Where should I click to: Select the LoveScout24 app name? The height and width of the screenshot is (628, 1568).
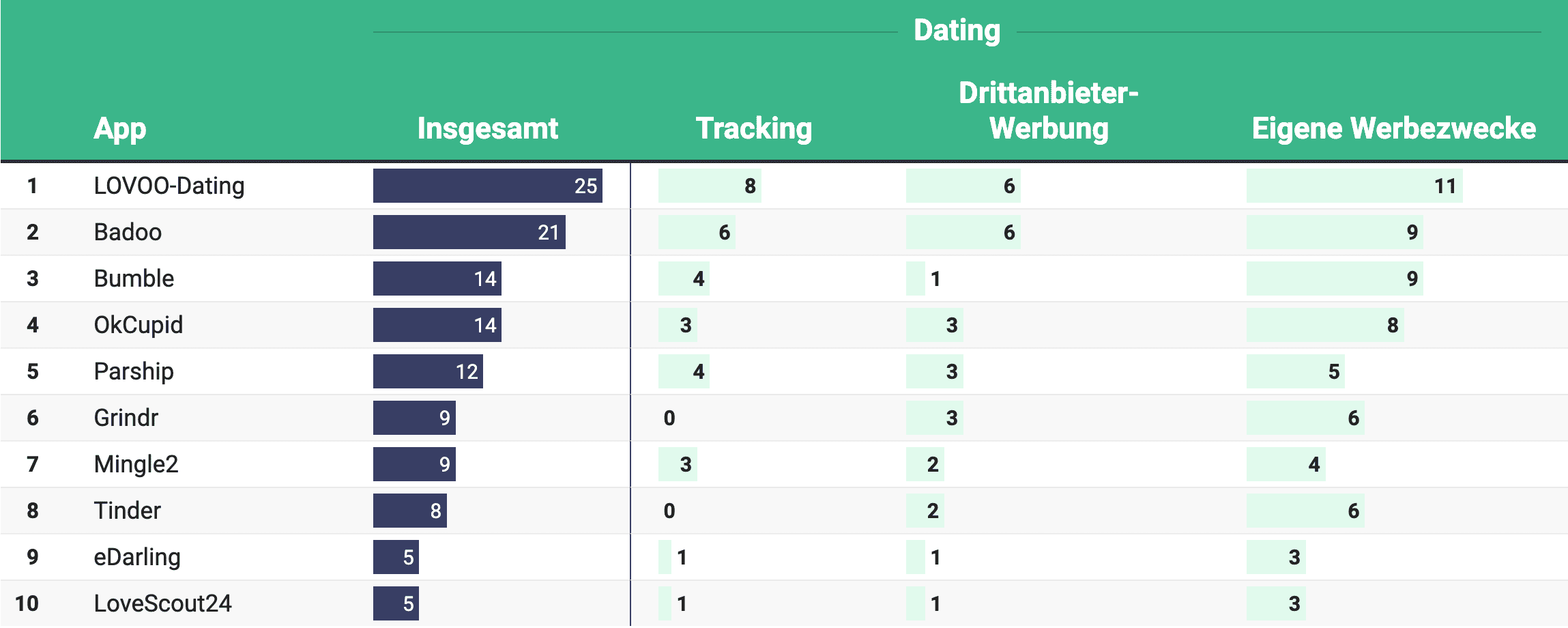(163, 603)
